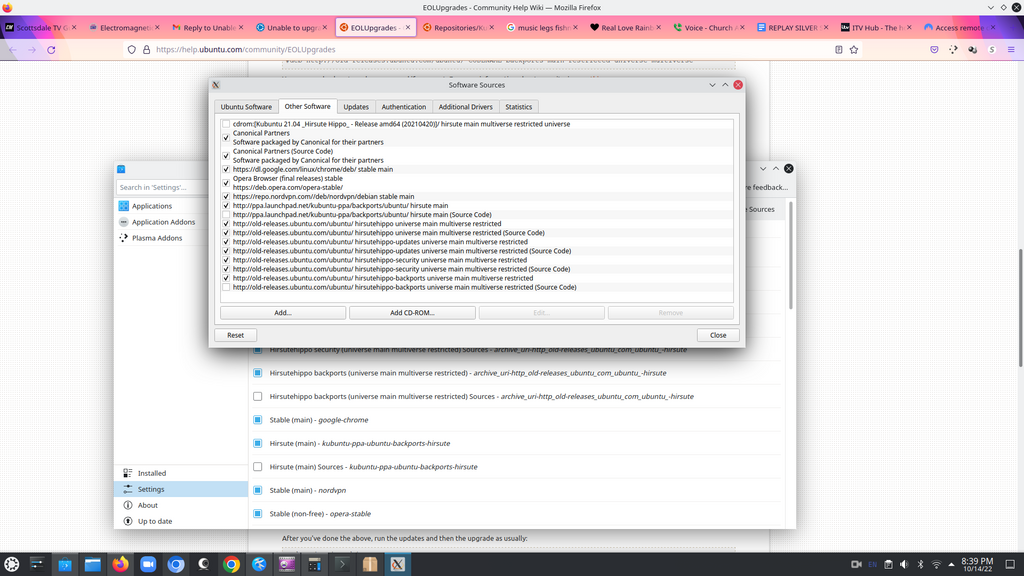The width and height of the screenshot is (1024, 576).
Task: Uncheck the dl.google.com chrome repository
Action: pyautogui.click(x=226, y=170)
